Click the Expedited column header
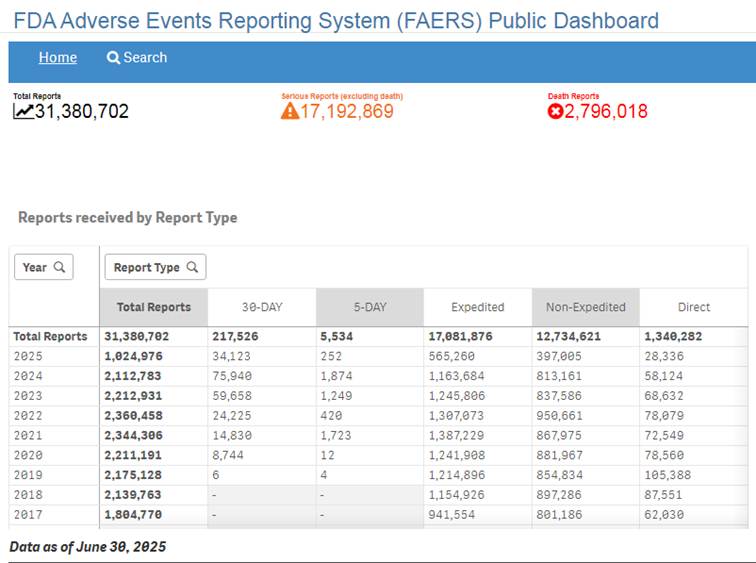 (x=477, y=307)
